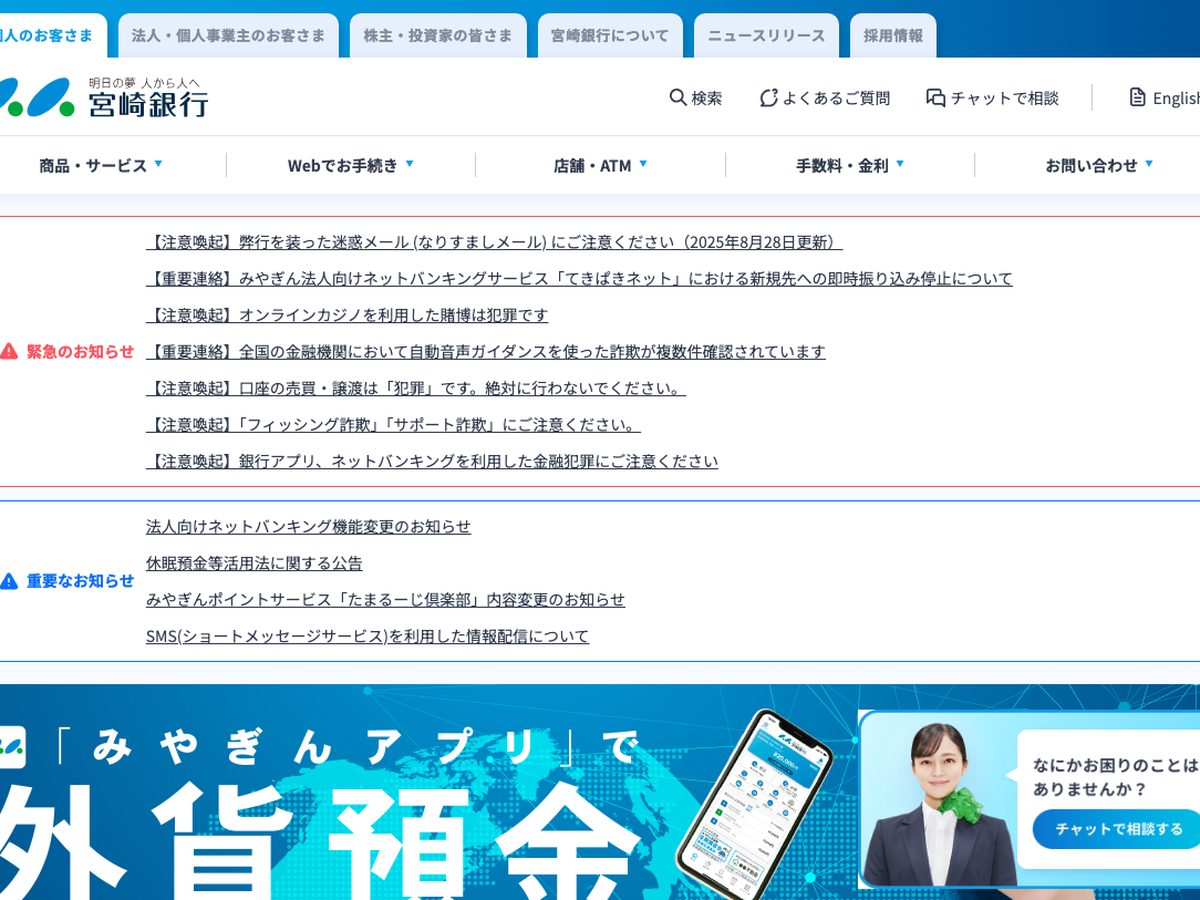Click the blue important notice warning icon
Screen dimensions: 1200x900
pyautogui.click(x=9, y=581)
